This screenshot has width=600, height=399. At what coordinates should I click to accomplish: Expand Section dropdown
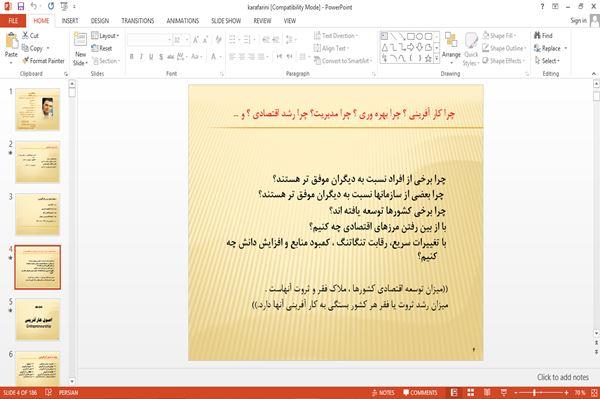click(106, 61)
